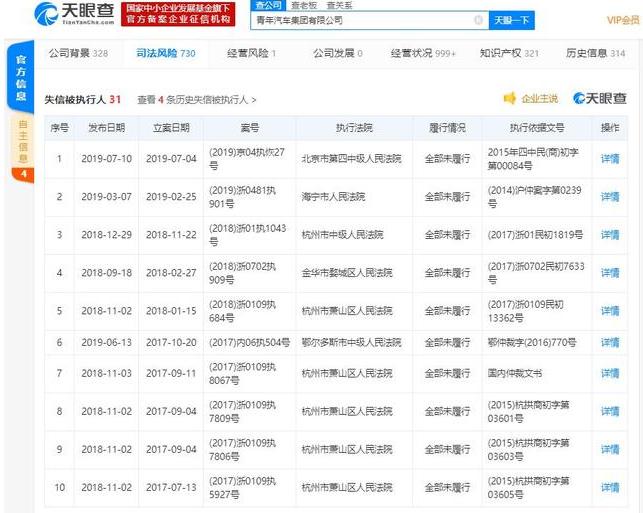Click the 企业主说 speaker icon
This screenshot has height=513, width=643.
point(509,98)
